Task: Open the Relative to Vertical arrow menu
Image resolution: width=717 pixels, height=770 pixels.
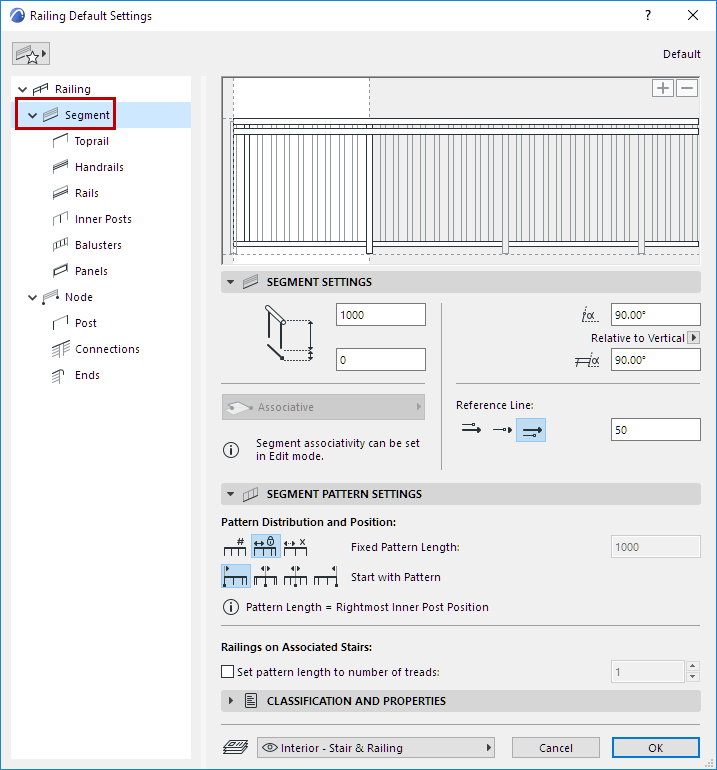Action: 693,338
